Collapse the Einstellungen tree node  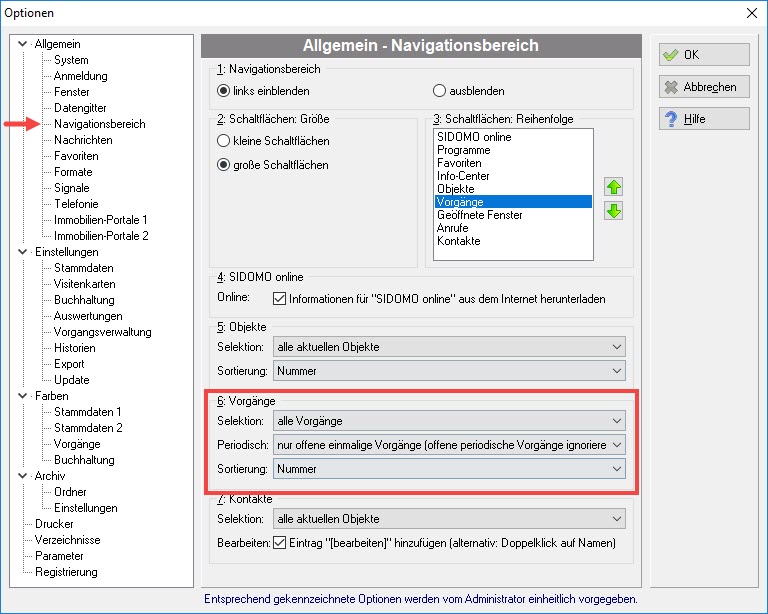pyautogui.click(x=23, y=252)
